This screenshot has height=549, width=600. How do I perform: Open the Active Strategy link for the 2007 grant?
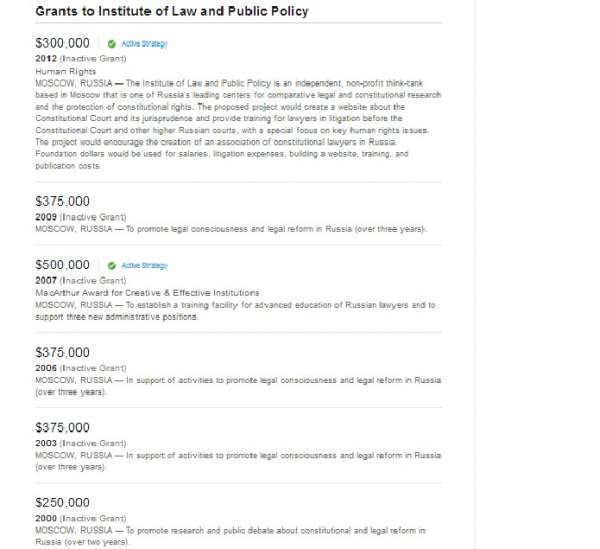(x=144, y=266)
